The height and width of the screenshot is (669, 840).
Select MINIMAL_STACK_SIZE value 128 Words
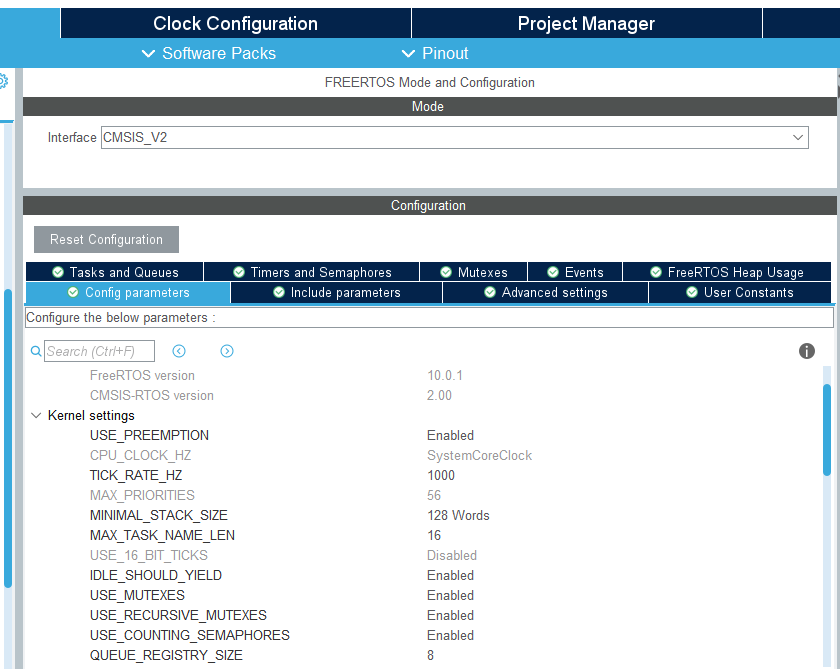pyautogui.click(x=458, y=515)
